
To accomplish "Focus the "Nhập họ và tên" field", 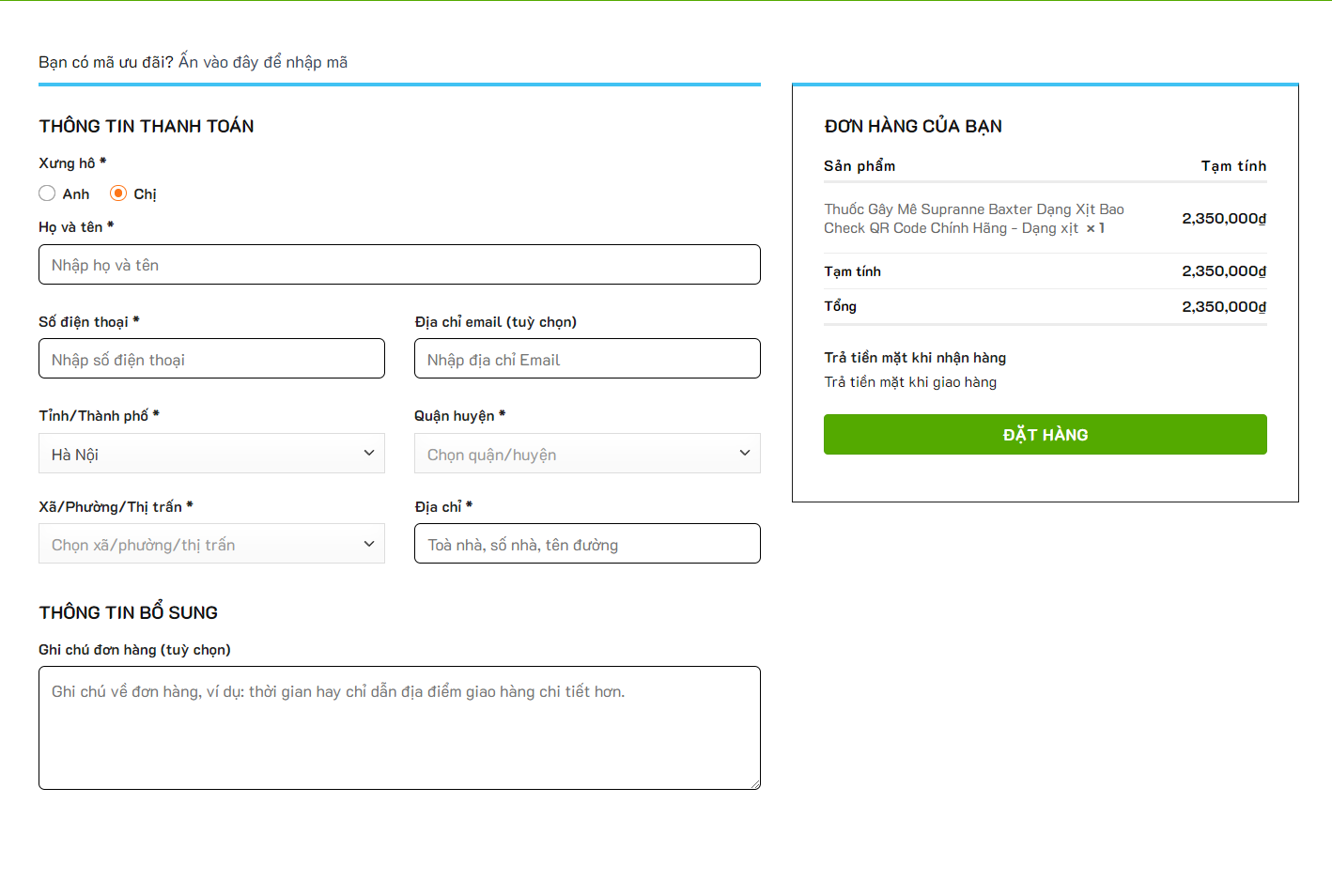I will tap(399, 265).
